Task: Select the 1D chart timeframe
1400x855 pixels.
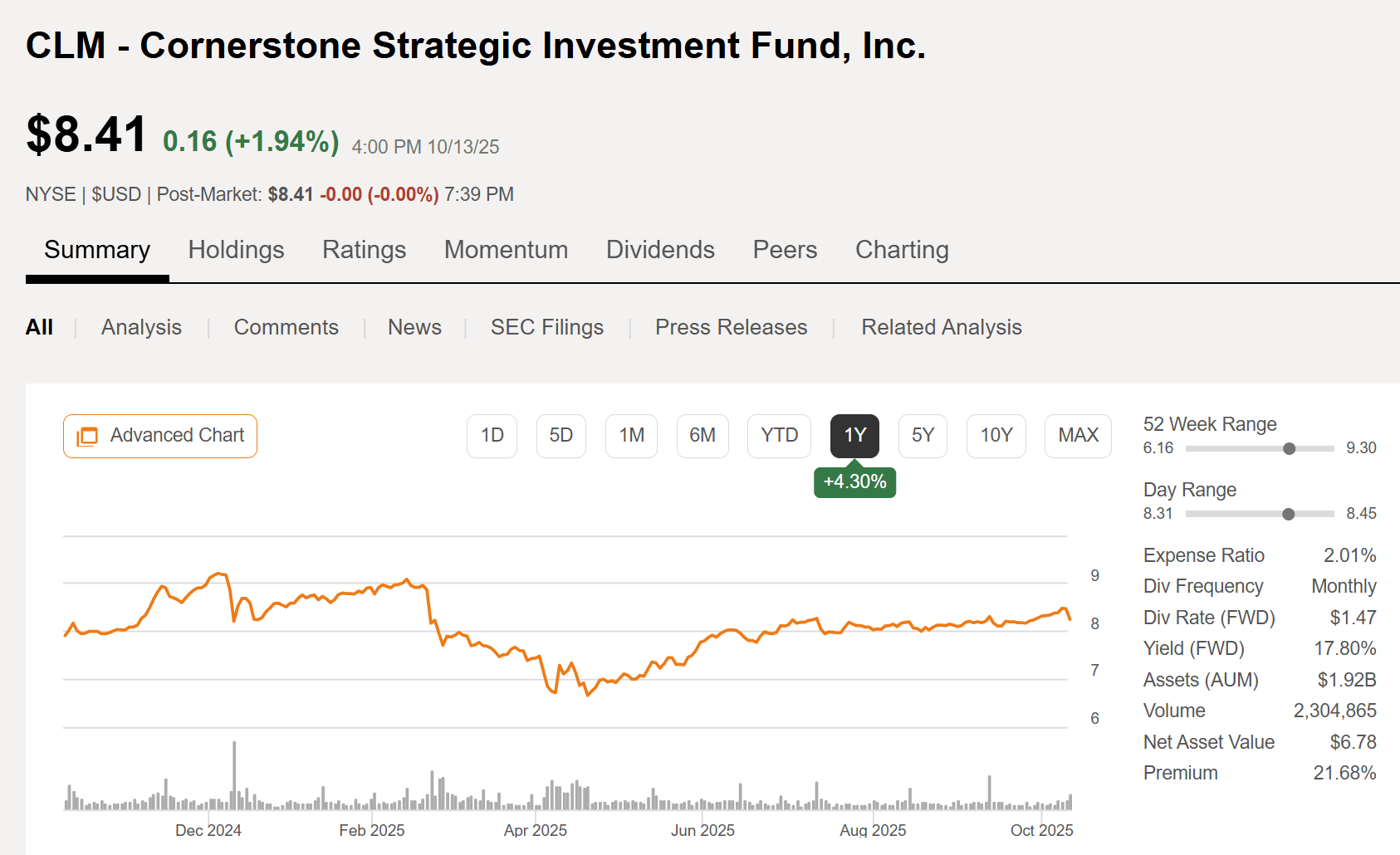Action: pos(492,435)
